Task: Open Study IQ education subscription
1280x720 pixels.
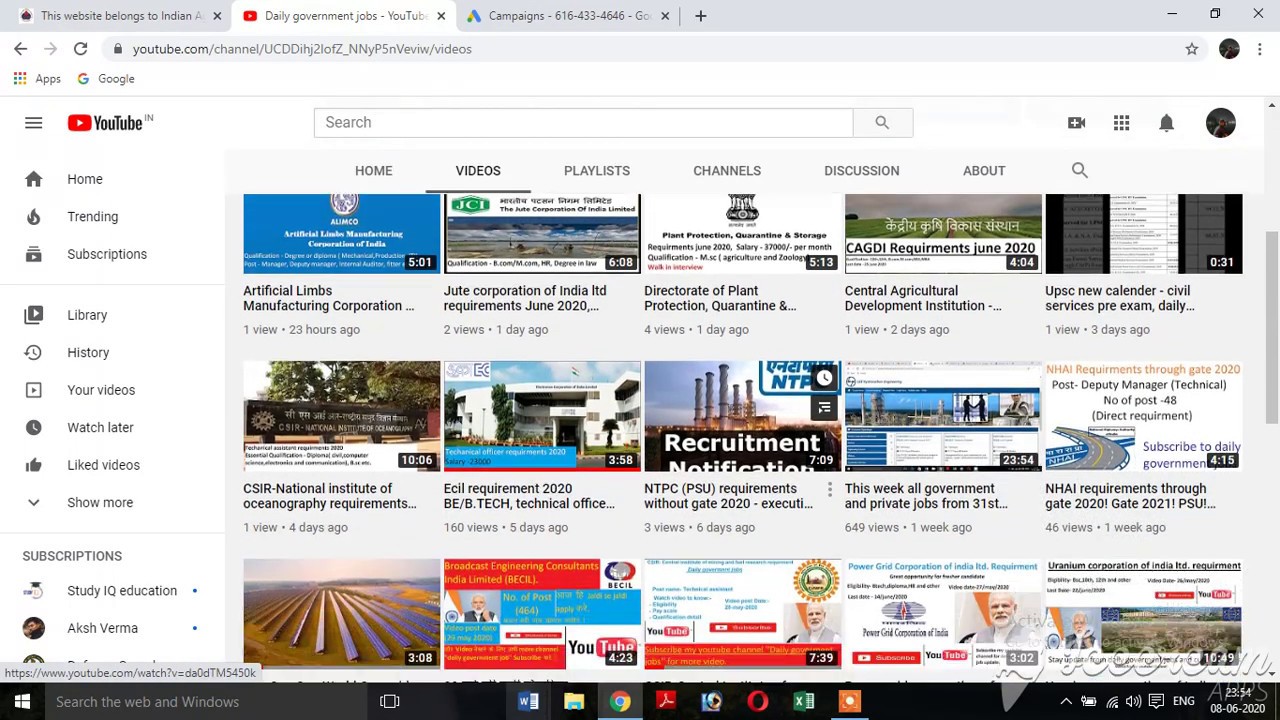Action: pyautogui.click(x=112, y=590)
